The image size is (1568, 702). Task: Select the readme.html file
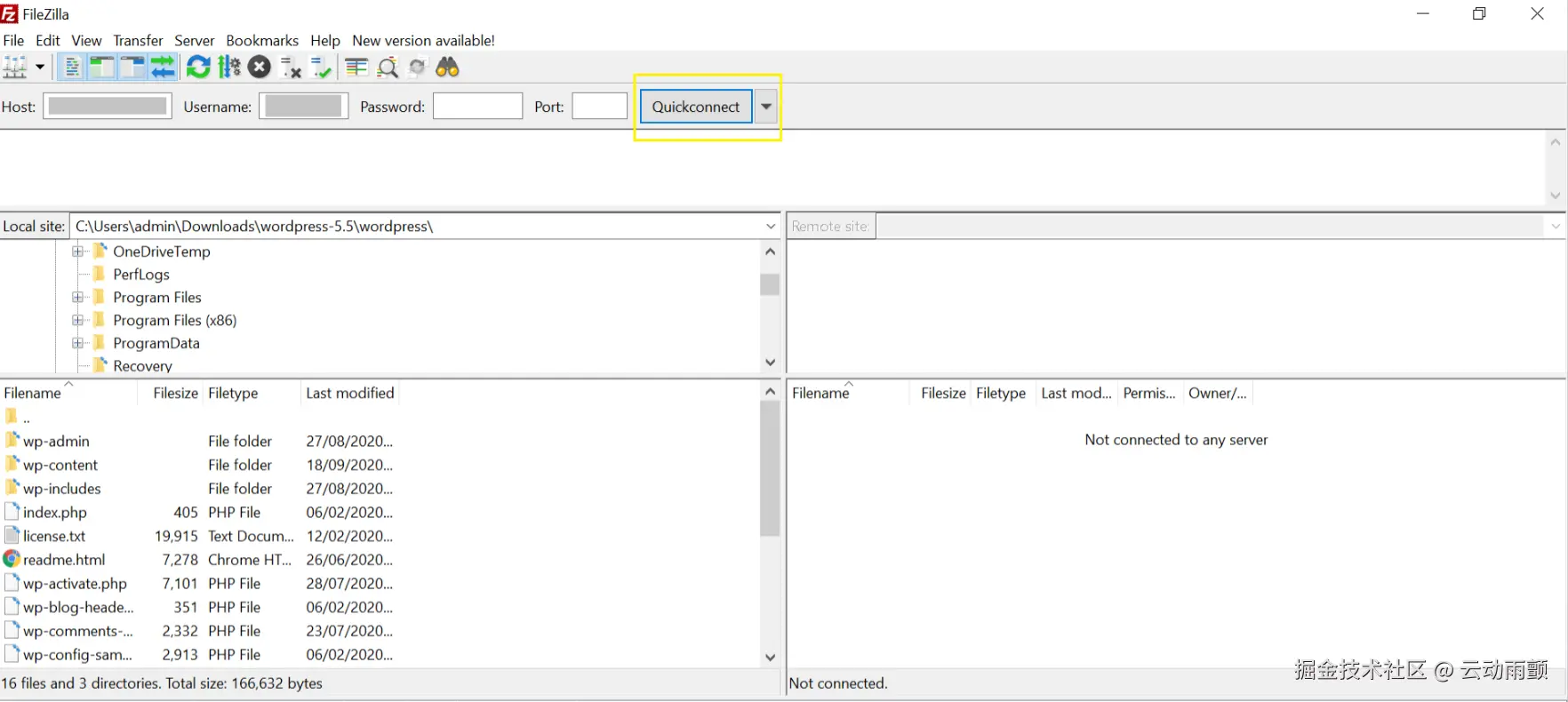64,560
